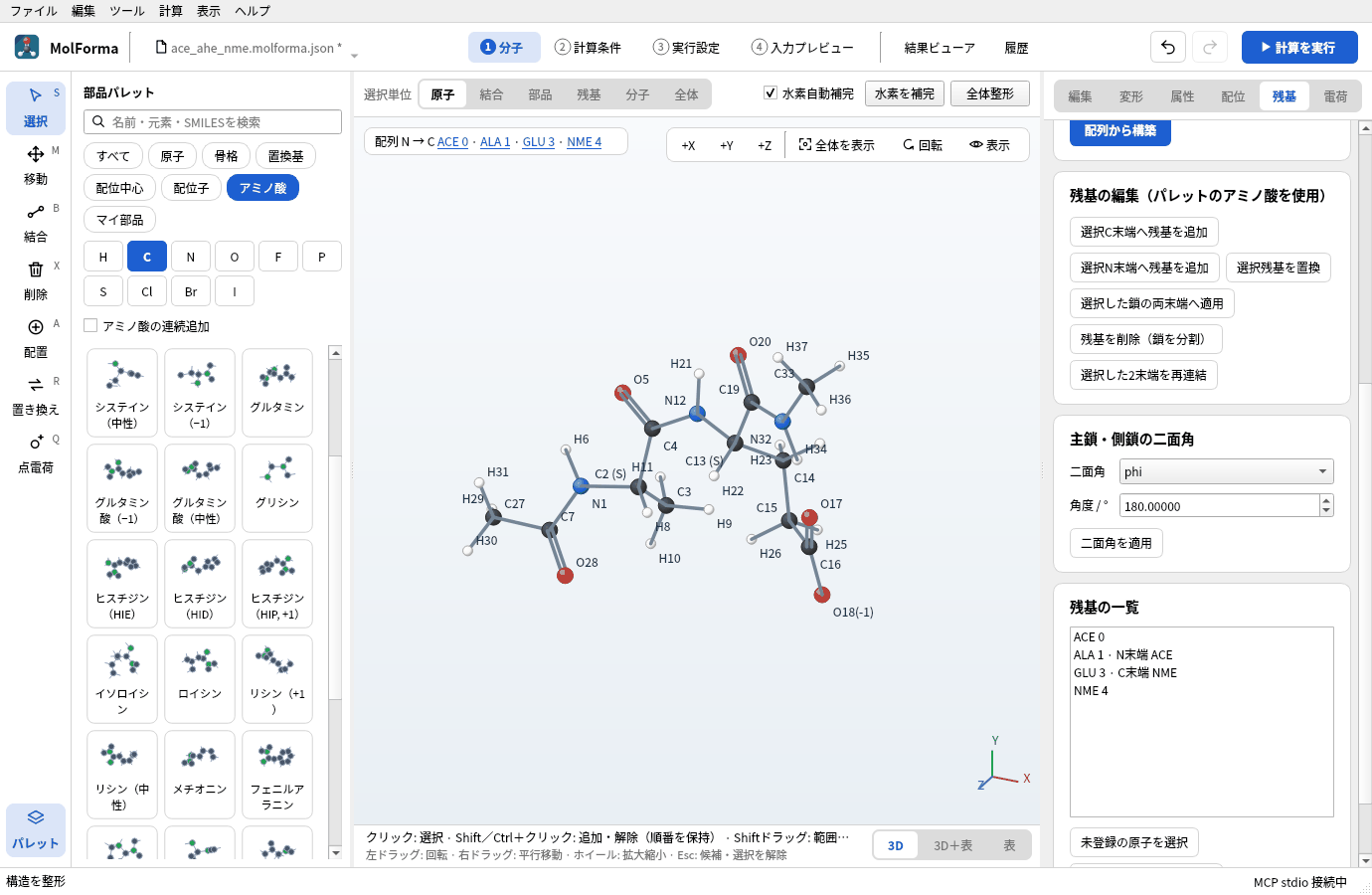
Task: Click the parts search input field
Action: pyautogui.click(x=213, y=121)
